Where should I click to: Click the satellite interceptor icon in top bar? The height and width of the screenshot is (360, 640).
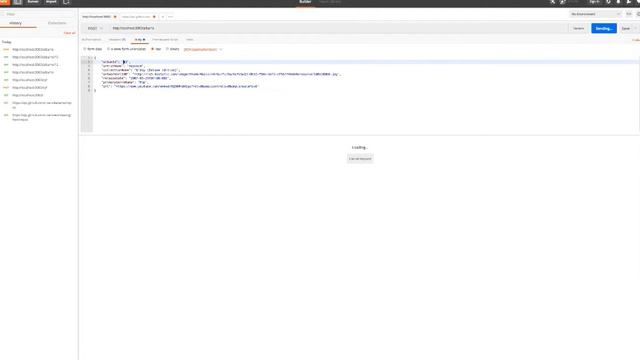click(x=552, y=2)
